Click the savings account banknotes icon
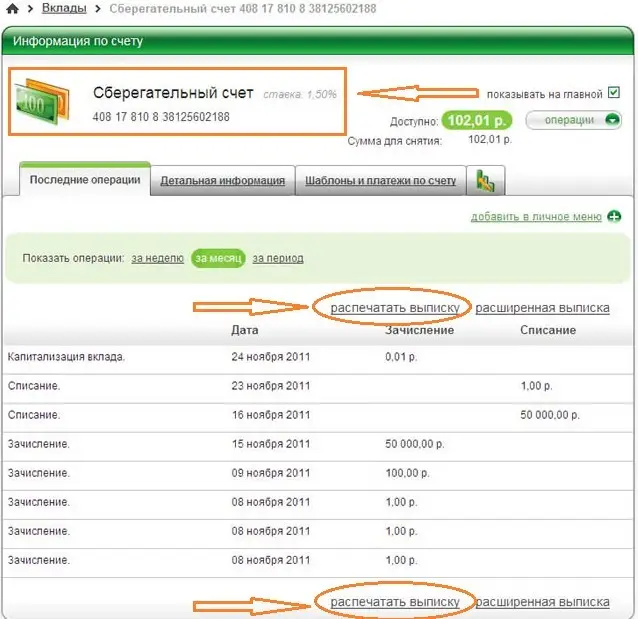Image resolution: width=638 pixels, height=619 pixels. [42, 101]
